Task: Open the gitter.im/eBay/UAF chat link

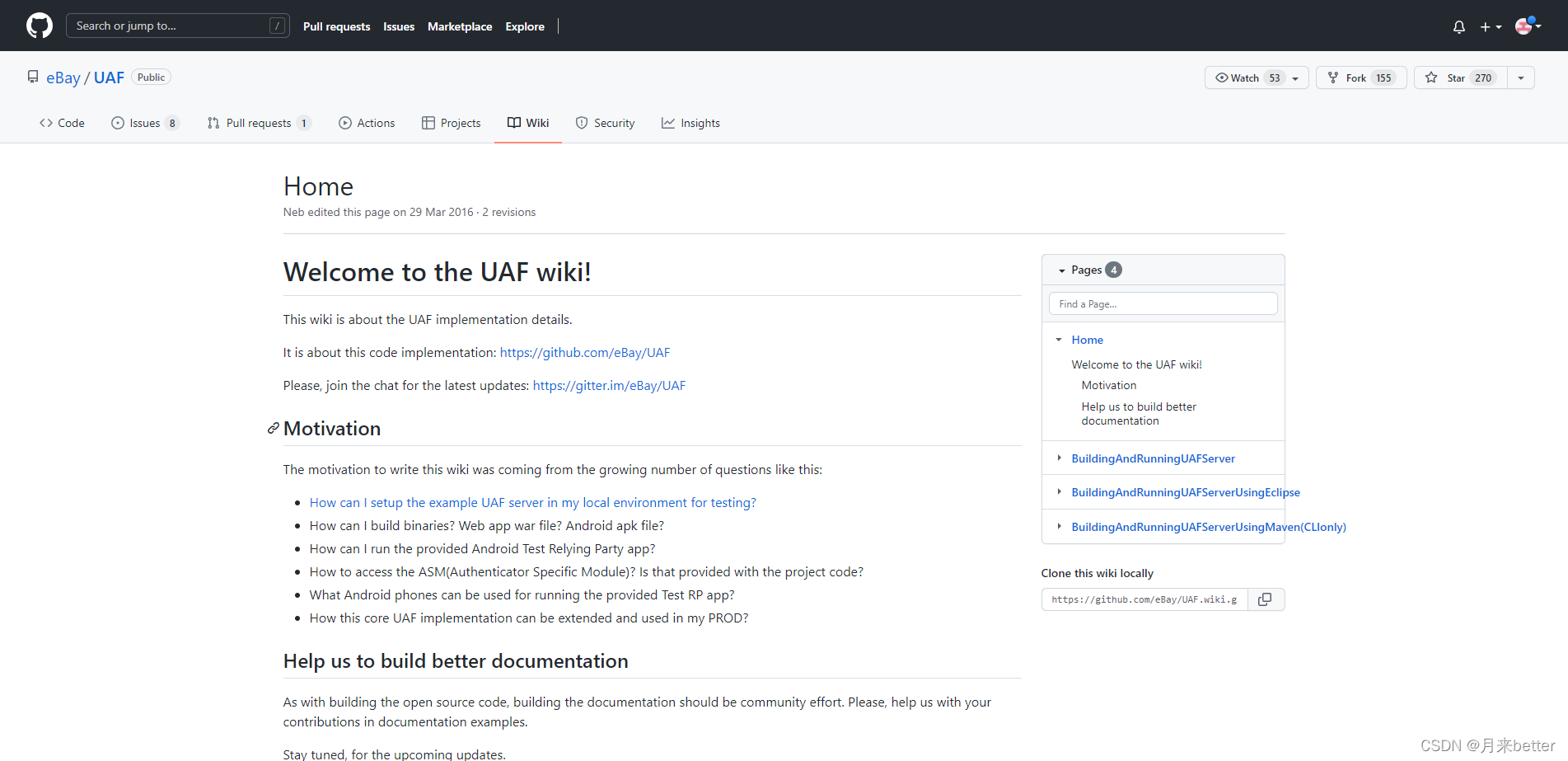Action: point(609,385)
